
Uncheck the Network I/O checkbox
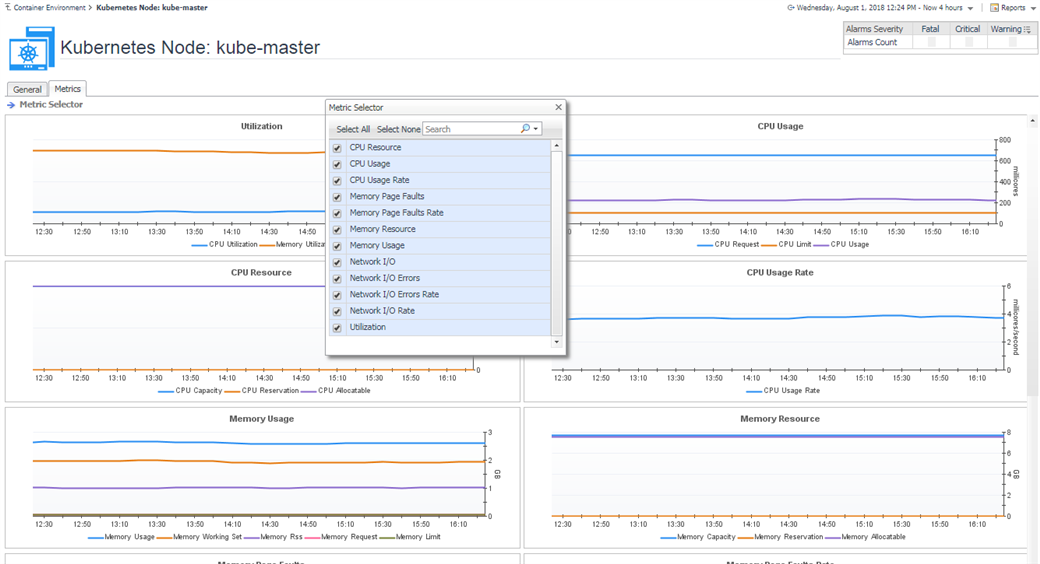point(337,262)
